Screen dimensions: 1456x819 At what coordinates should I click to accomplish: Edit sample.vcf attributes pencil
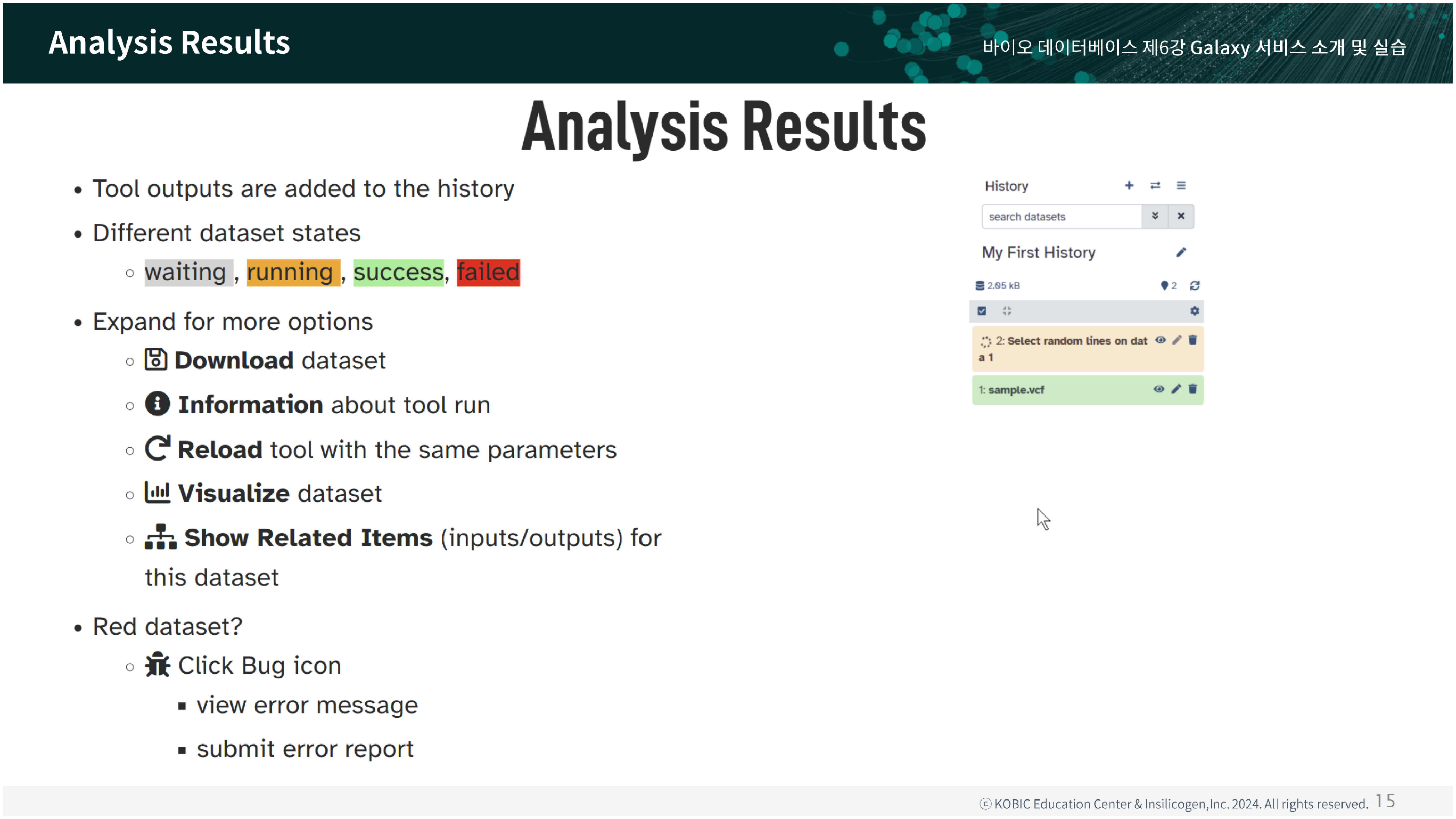[1176, 389]
